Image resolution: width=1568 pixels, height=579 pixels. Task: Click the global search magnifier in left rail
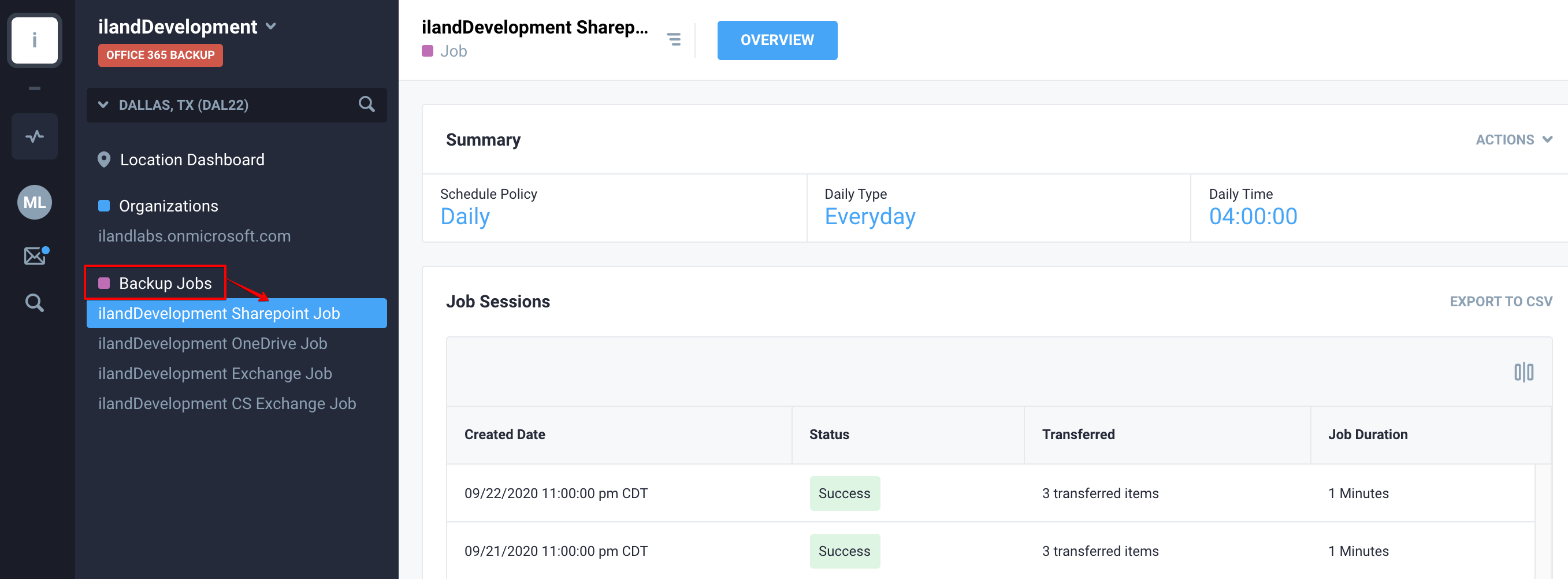tap(35, 303)
